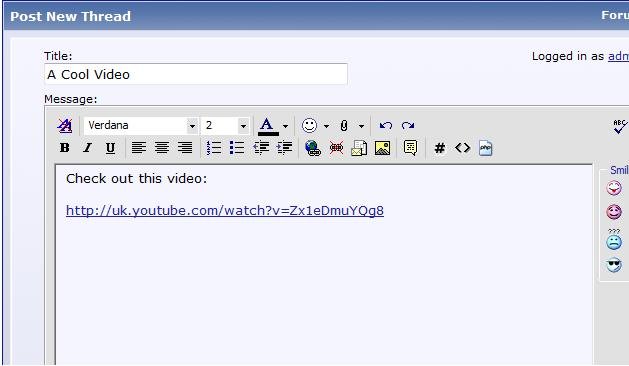Click the Title field containing A Cool Video
This screenshot has height=366, width=629.
click(196, 74)
